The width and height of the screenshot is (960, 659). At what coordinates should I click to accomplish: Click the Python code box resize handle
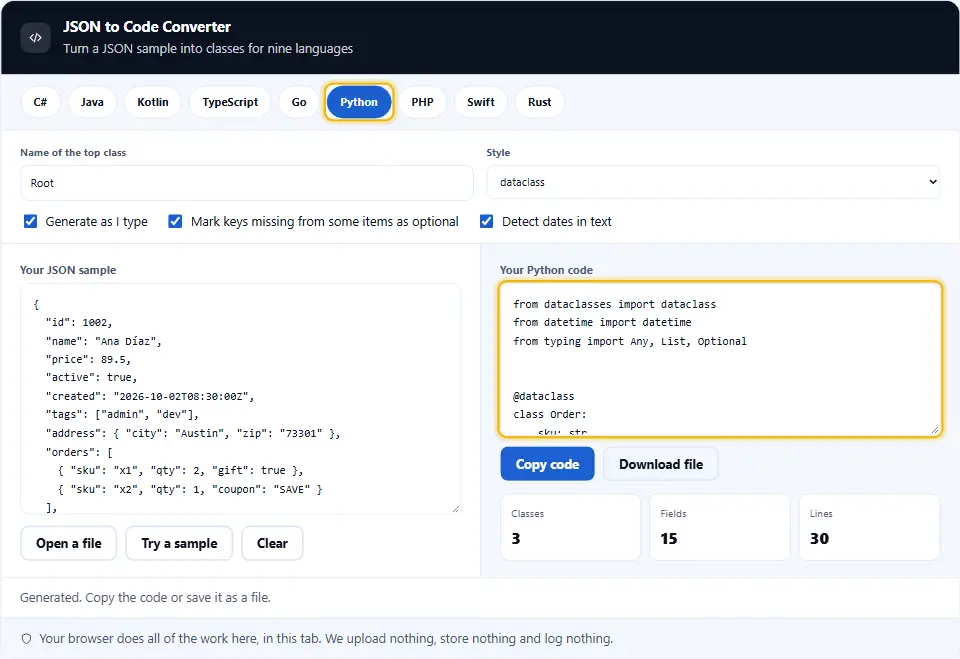[x=935, y=430]
